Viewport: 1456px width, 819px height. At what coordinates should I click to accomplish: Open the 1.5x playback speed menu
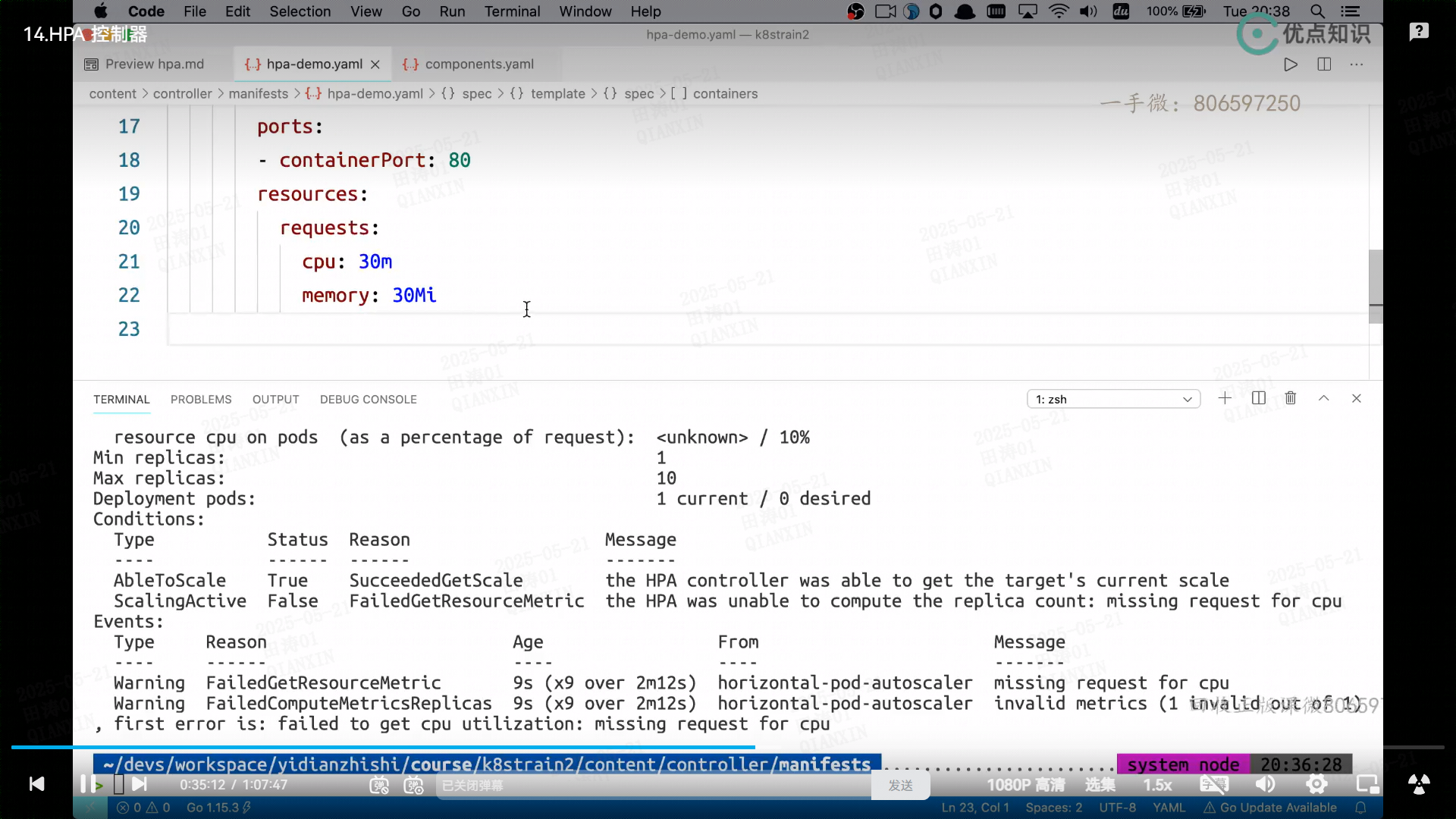pos(1157,785)
